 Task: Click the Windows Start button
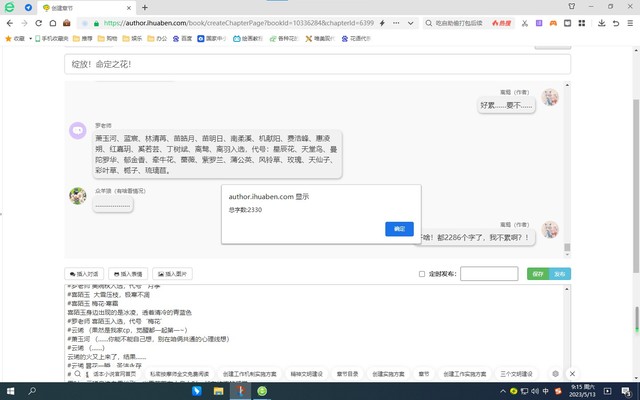[11, 390]
